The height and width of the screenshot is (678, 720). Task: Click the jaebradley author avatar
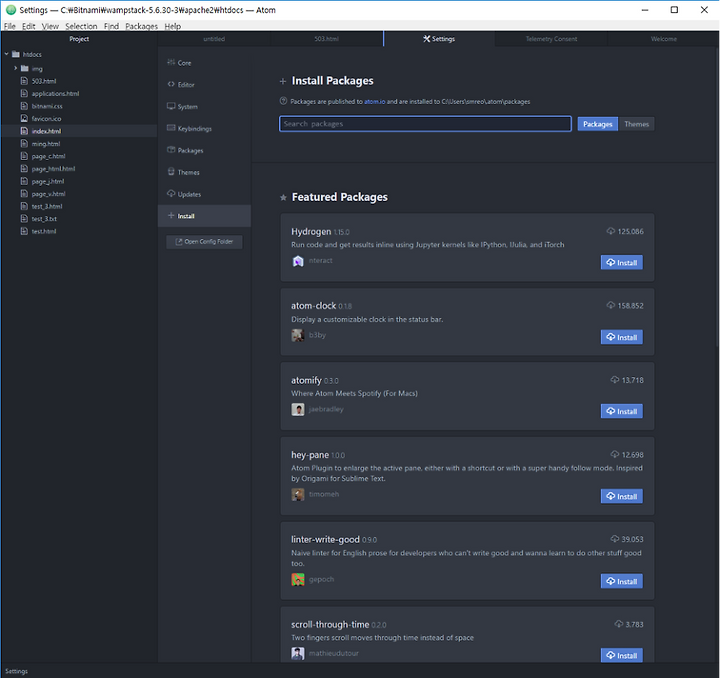pyautogui.click(x=298, y=409)
